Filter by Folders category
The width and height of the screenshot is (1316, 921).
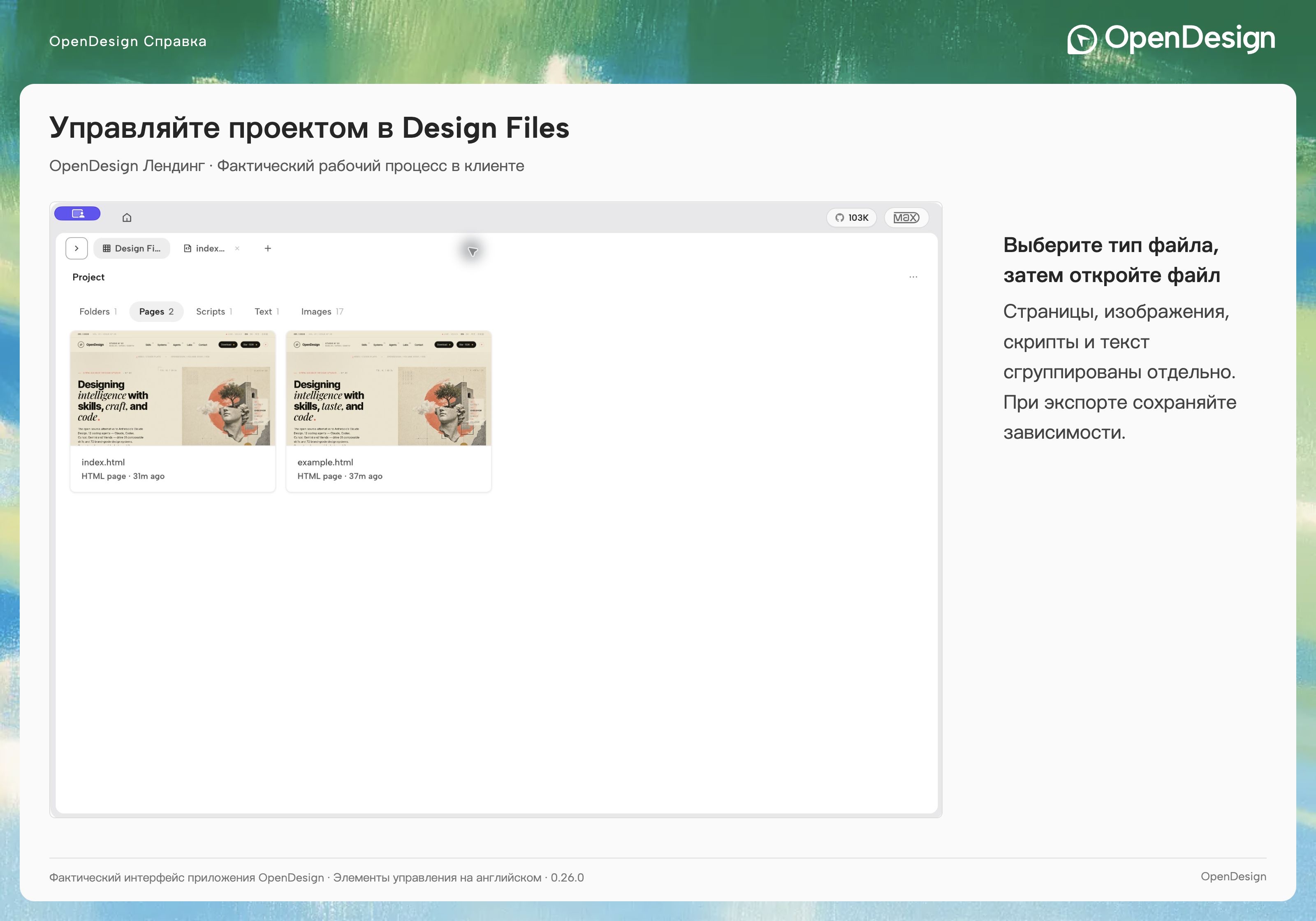click(98, 311)
